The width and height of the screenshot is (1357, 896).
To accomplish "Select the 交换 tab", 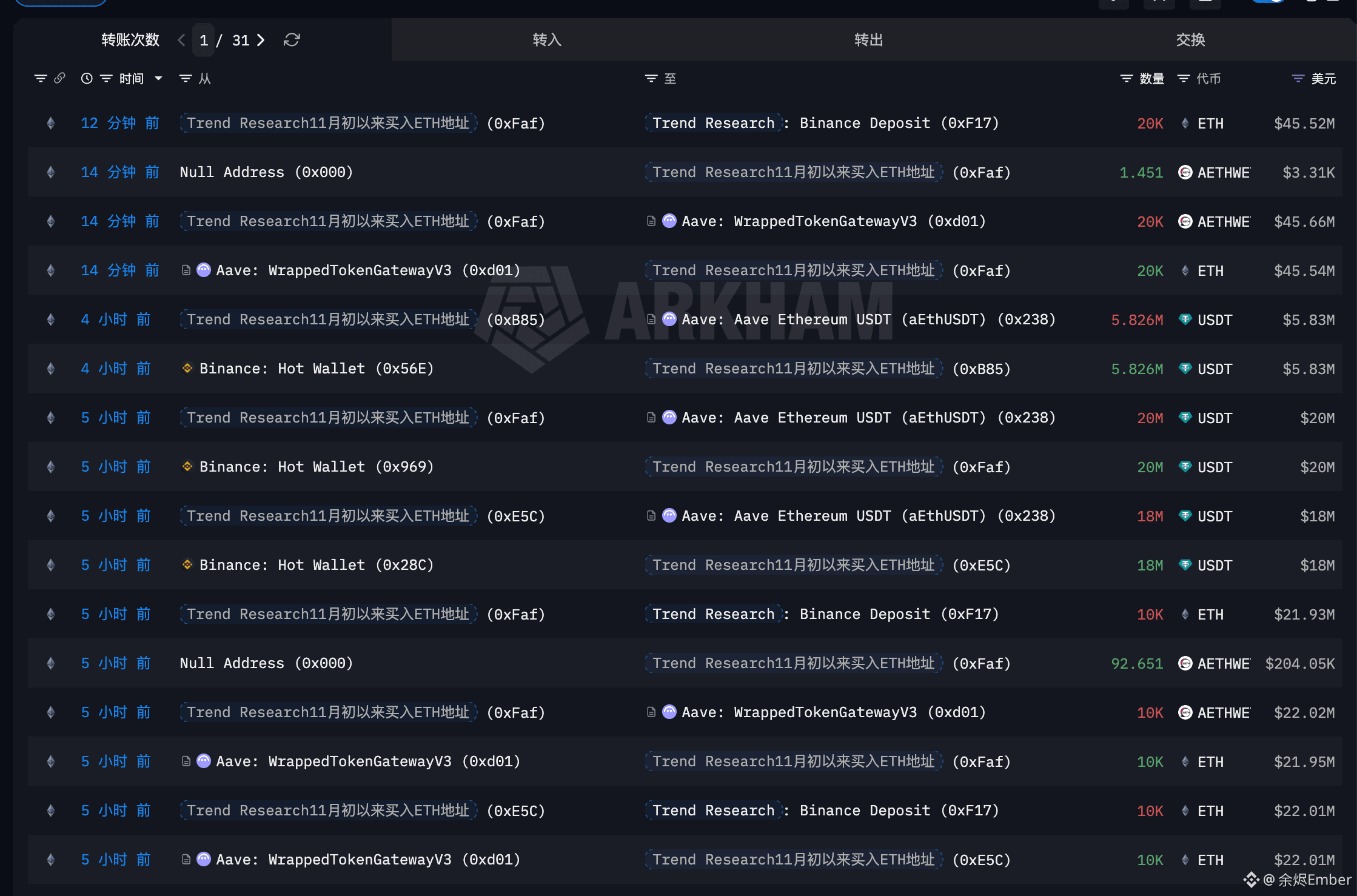I will (1190, 40).
